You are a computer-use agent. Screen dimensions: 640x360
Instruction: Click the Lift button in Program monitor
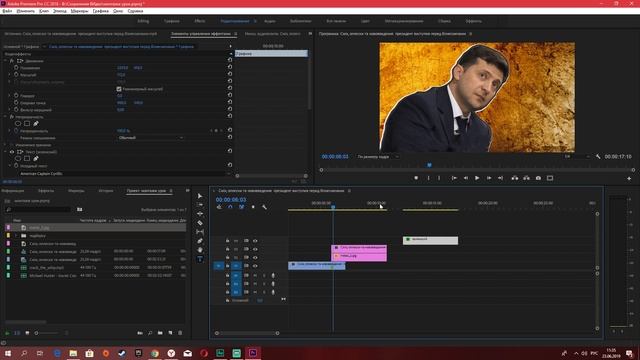515,178
